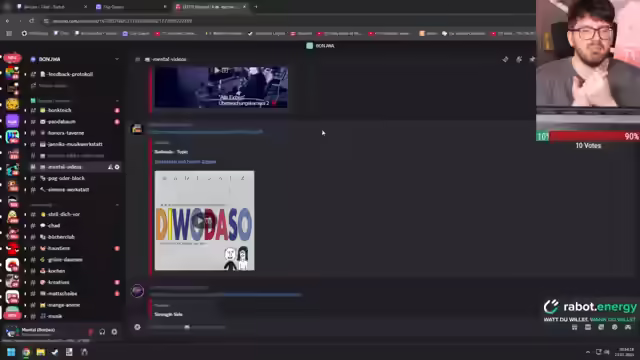Toggle the headphones deafen icon
This screenshot has height=360, width=640.
coord(102,332)
